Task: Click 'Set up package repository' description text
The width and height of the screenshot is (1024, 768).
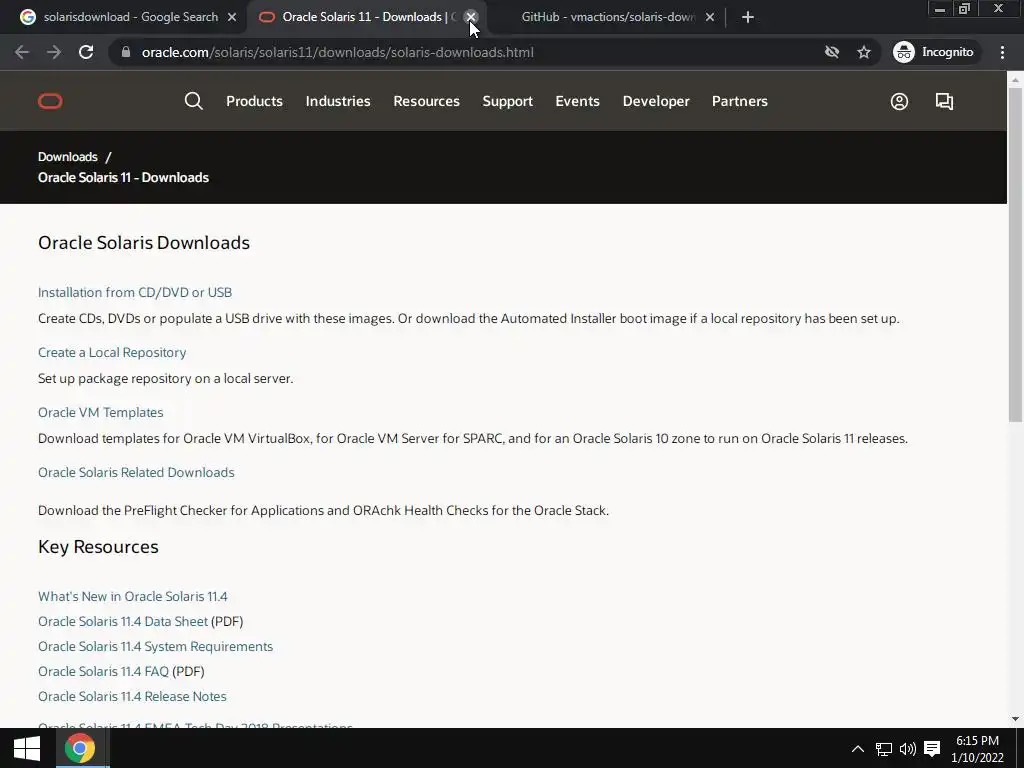Action: (x=165, y=379)
